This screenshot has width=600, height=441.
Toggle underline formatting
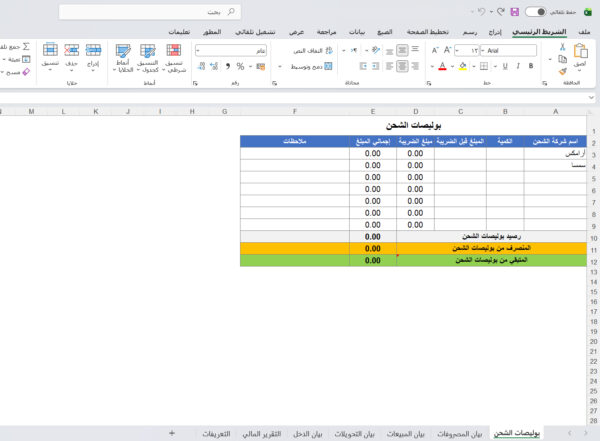point(505,66)
